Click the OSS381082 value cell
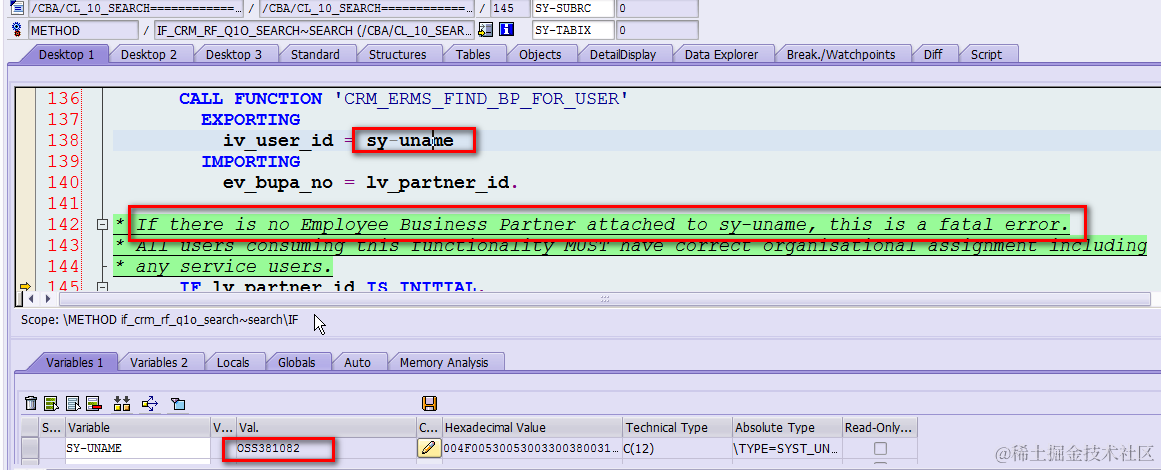The image size is (1161, 470). pyautogui.click(x=327, y=448)
